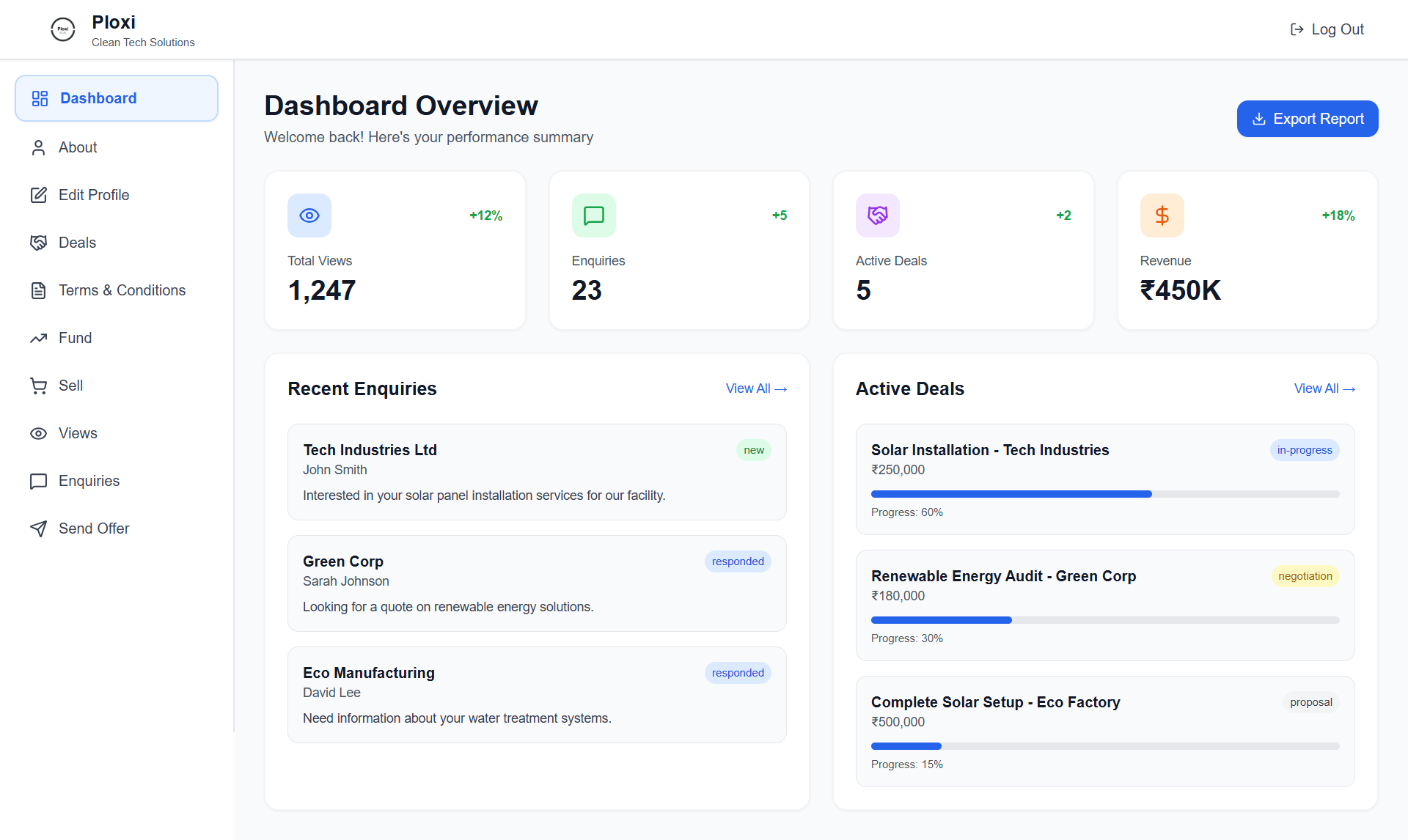Select the Dashboard icon in the sidebar
The image size is (1408, 840).
pos(39,97)
